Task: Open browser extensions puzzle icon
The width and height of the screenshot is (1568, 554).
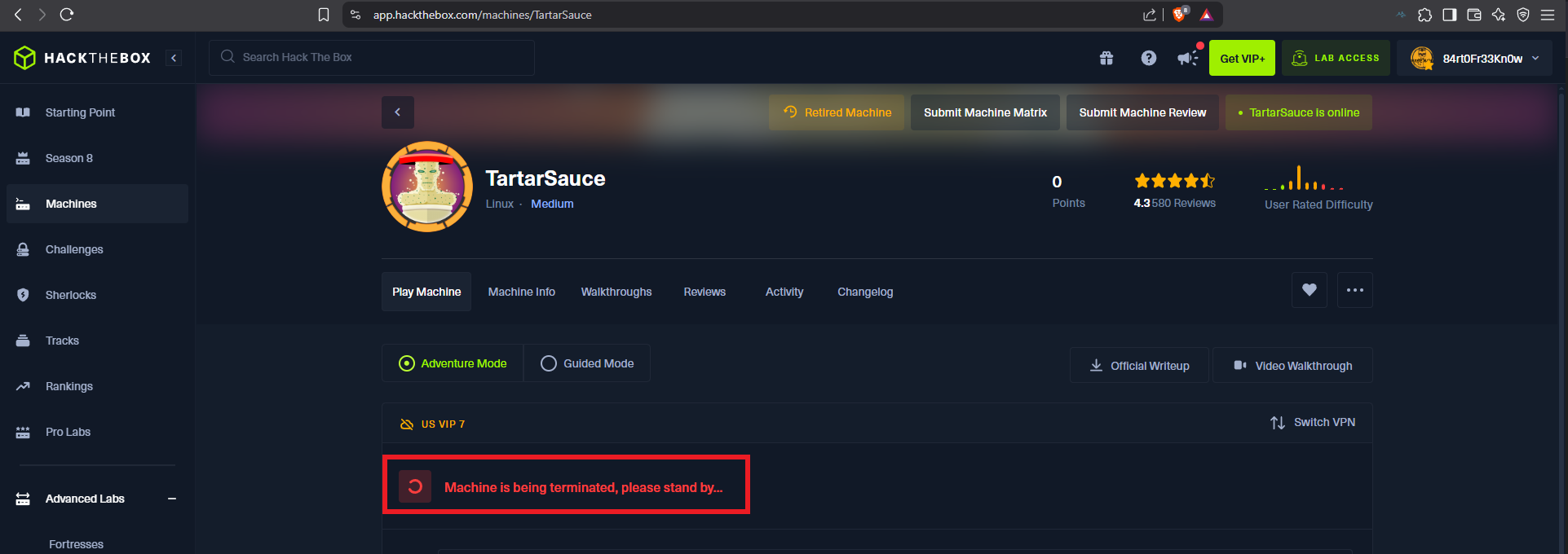Action: [x=1424, y=15]
